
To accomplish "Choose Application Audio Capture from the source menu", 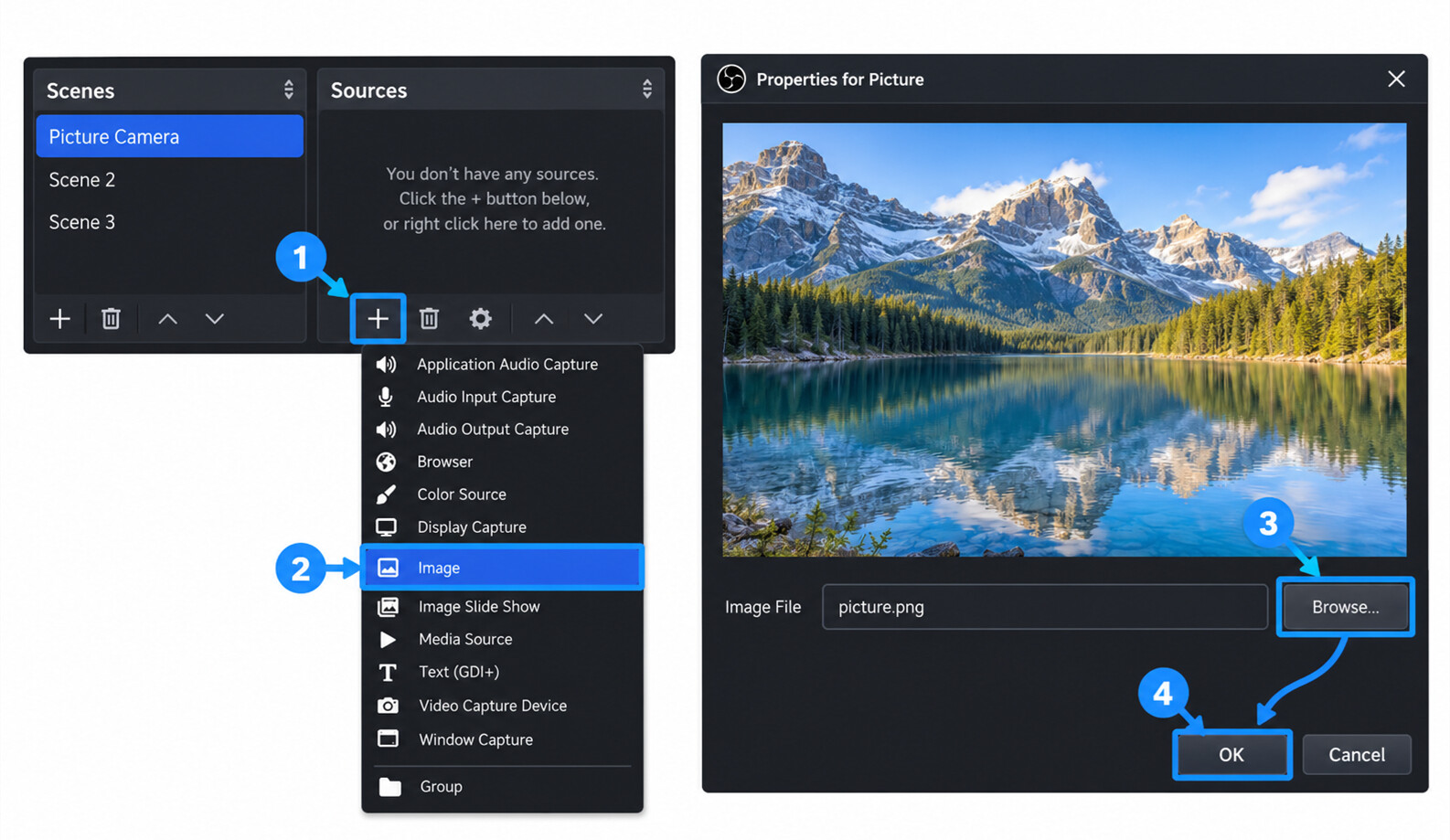I will pyautogui.click(x=502, y=364).
